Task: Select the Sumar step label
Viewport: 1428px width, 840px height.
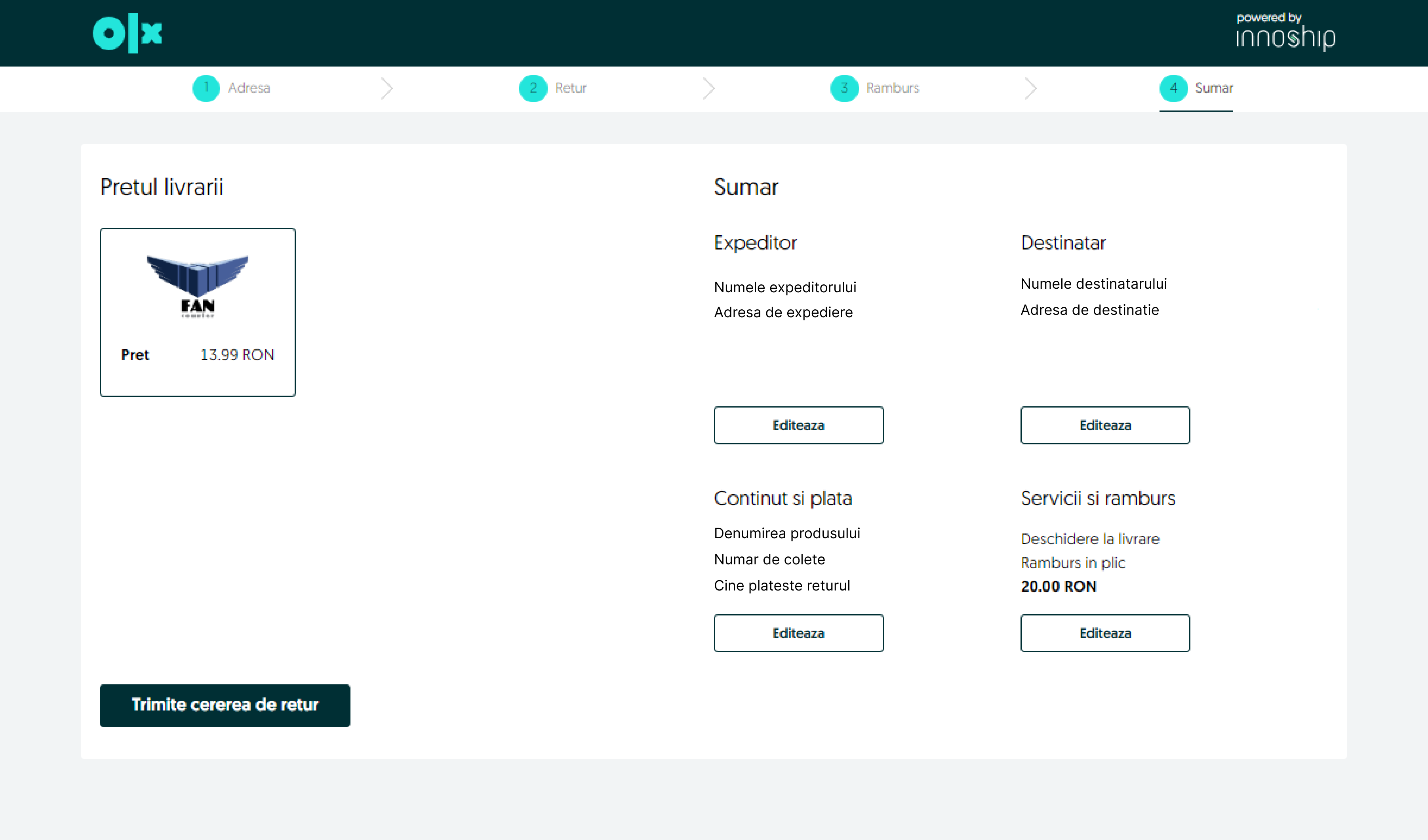Action: [x=1213, y=88]
